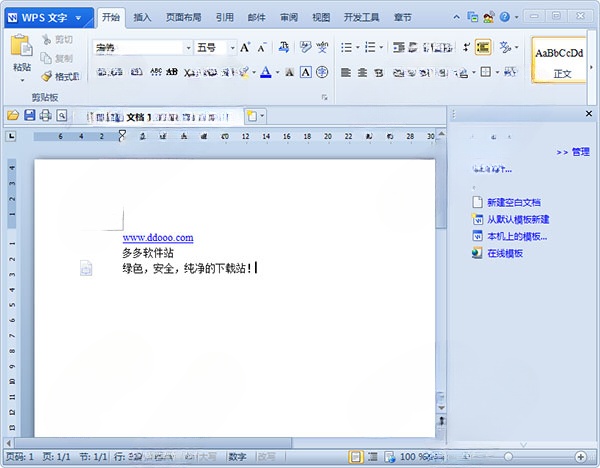Image resolution: width=600 pixels, height=468 pixels.
Task: Click the borders grid icon
Action: 486,72
